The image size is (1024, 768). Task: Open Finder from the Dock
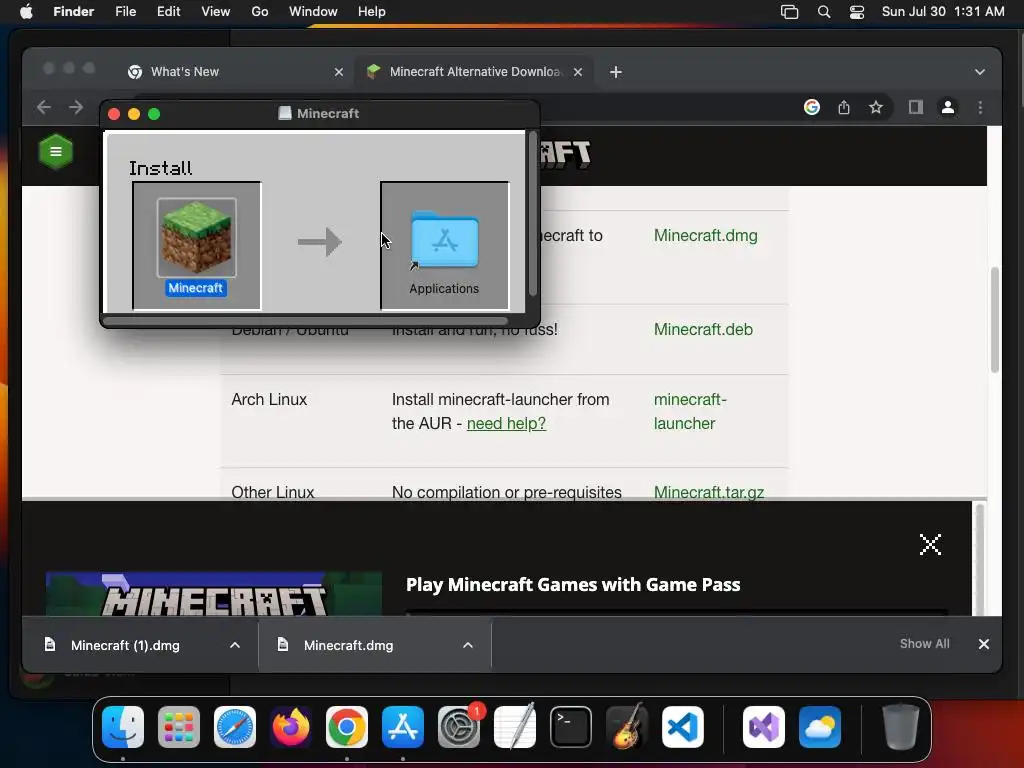pyautogui.click(x=123, y=727)
